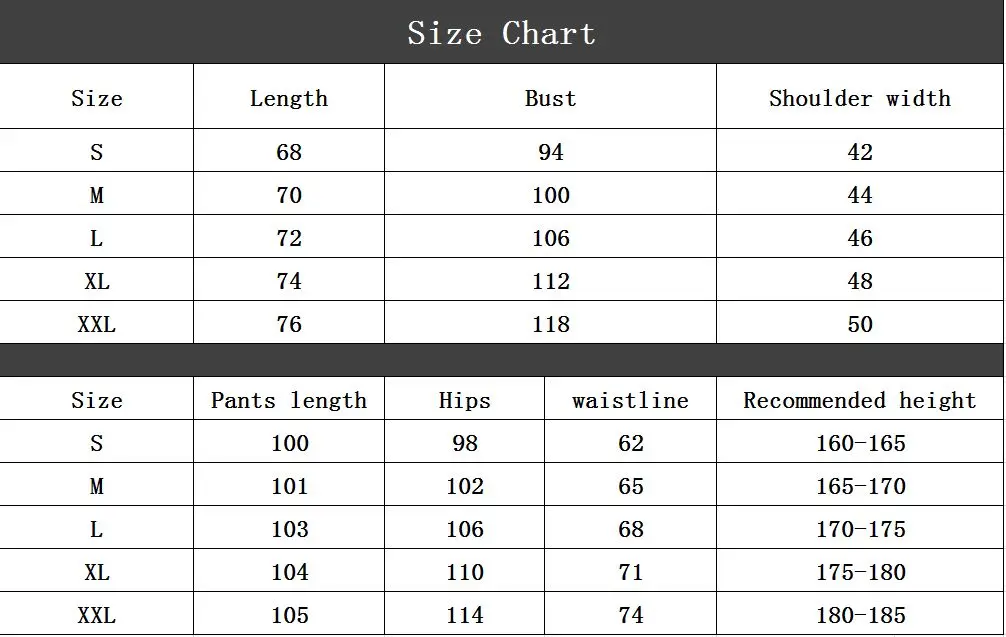Click the recommended height 180-185 cell
The height and width of the screenshot is (637, 1006).
860,615
